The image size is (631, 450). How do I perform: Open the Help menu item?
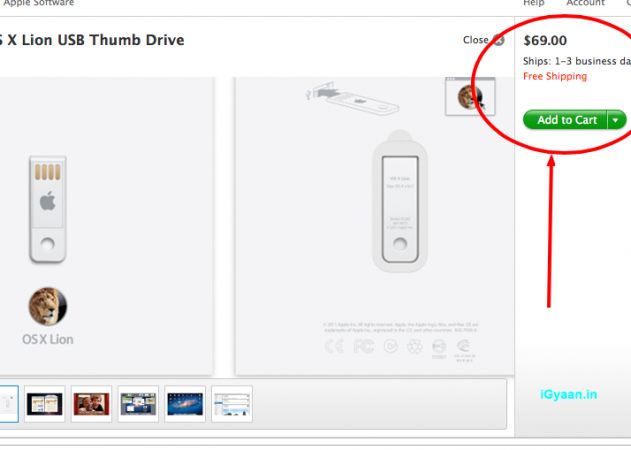(x=534, y=3)
